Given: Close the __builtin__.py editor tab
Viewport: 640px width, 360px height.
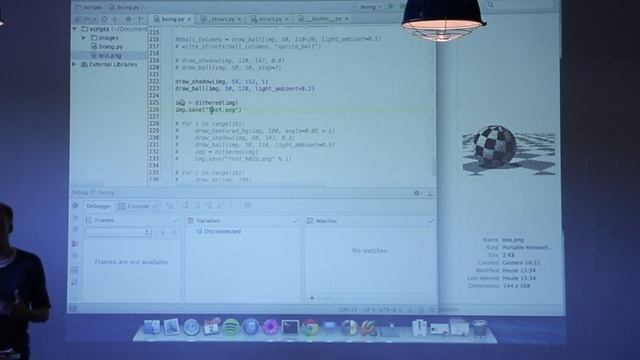Looking at the screenshot, I should [347, 19].
